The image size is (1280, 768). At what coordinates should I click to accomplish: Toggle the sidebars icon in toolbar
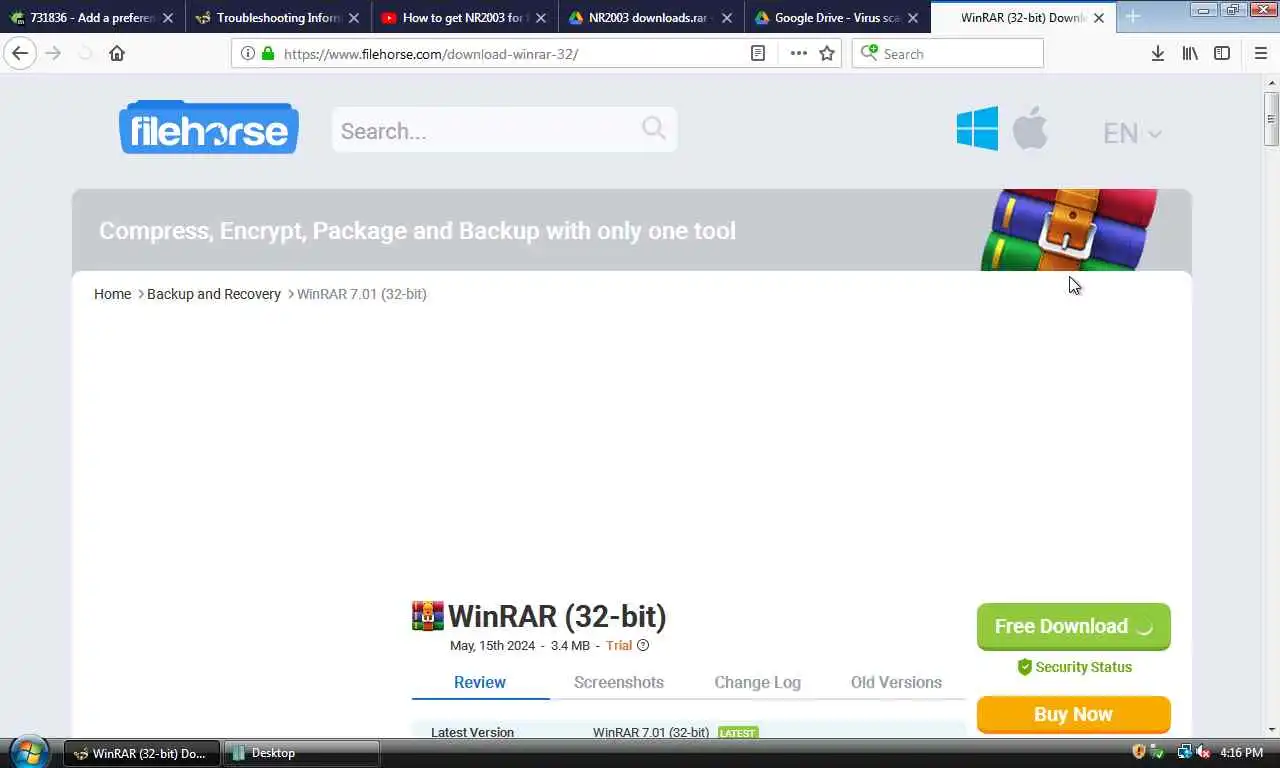click(x=1222, y=53)
